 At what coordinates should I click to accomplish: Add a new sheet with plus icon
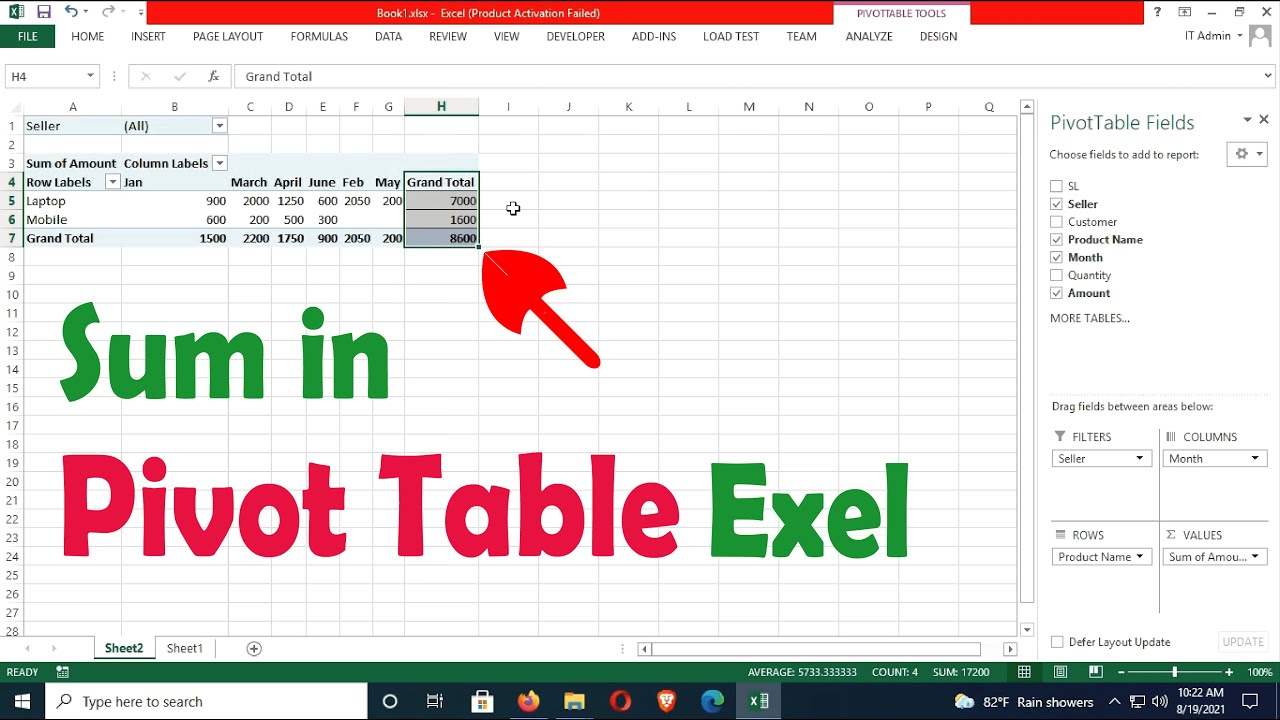pos(254,648)
